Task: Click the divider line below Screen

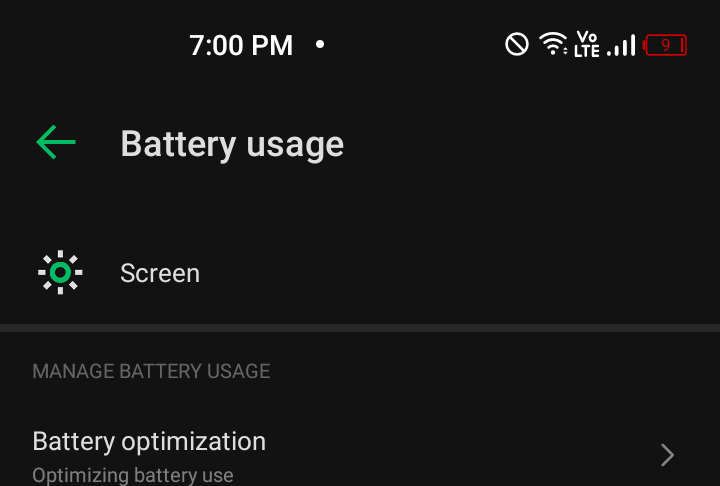Action: pyautogui.click(x=360, y=328)
